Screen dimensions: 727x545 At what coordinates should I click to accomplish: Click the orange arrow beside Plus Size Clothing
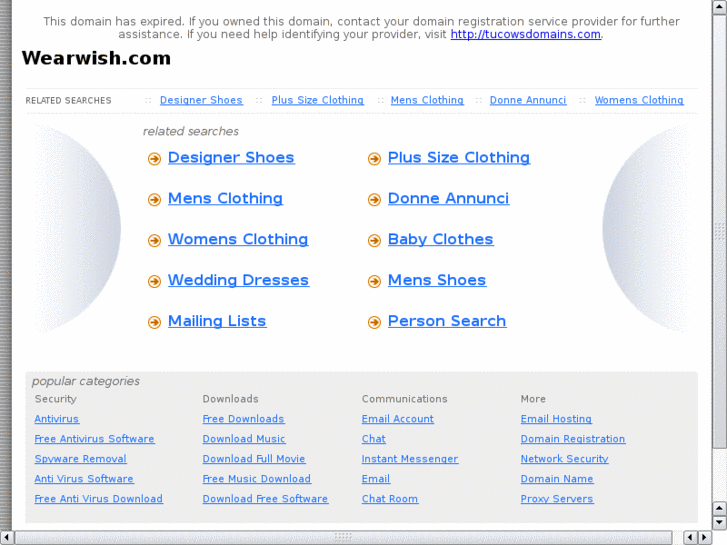[x=374, y=159]
